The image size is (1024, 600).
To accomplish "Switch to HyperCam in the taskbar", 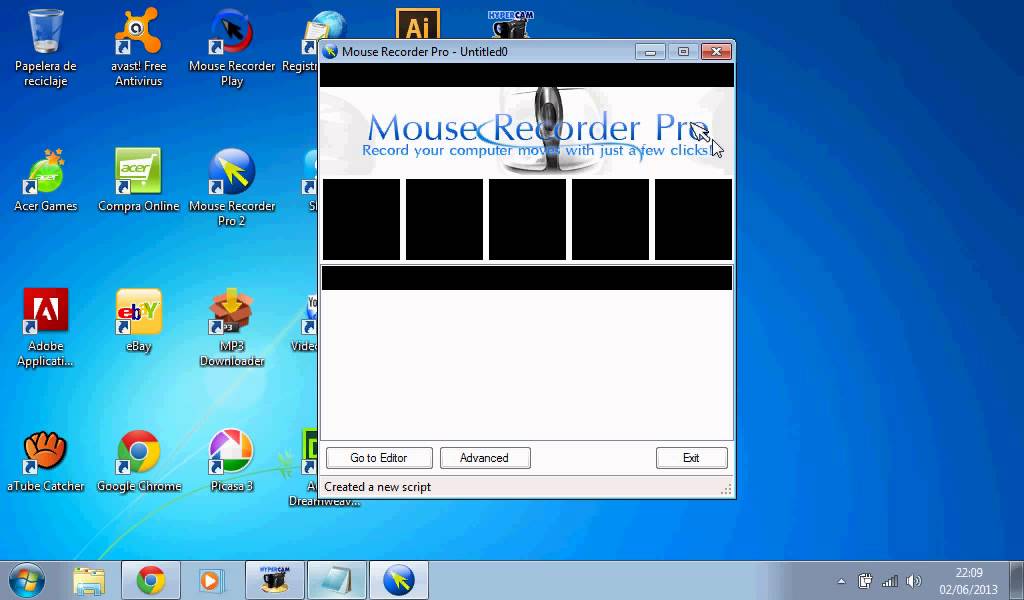I will coord(275,580).
